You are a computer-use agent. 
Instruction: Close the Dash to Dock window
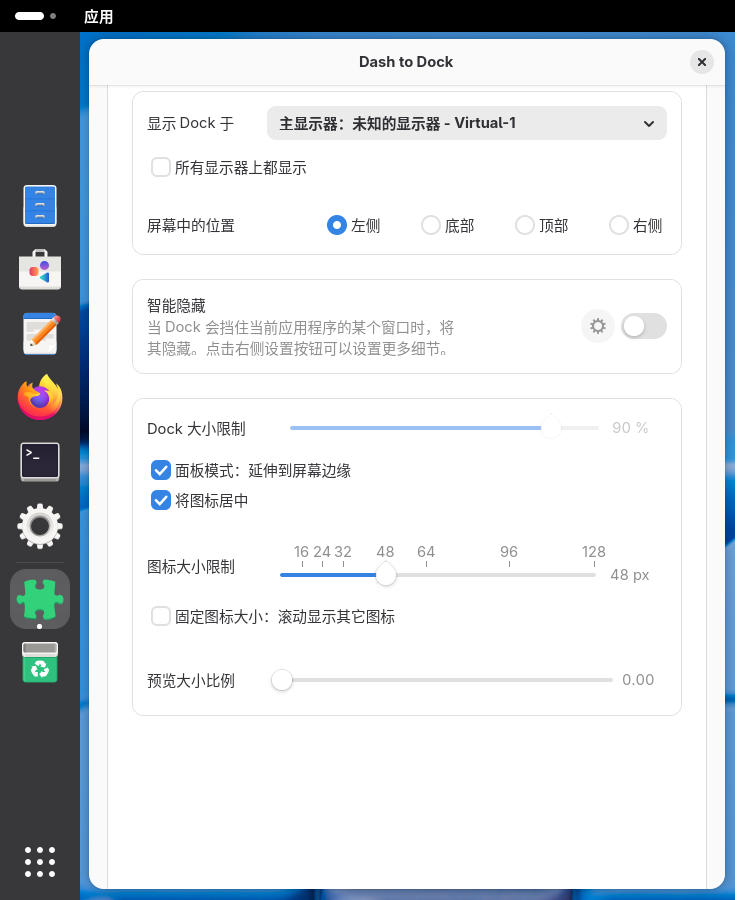pyautogui.click(x=702, y=62)
